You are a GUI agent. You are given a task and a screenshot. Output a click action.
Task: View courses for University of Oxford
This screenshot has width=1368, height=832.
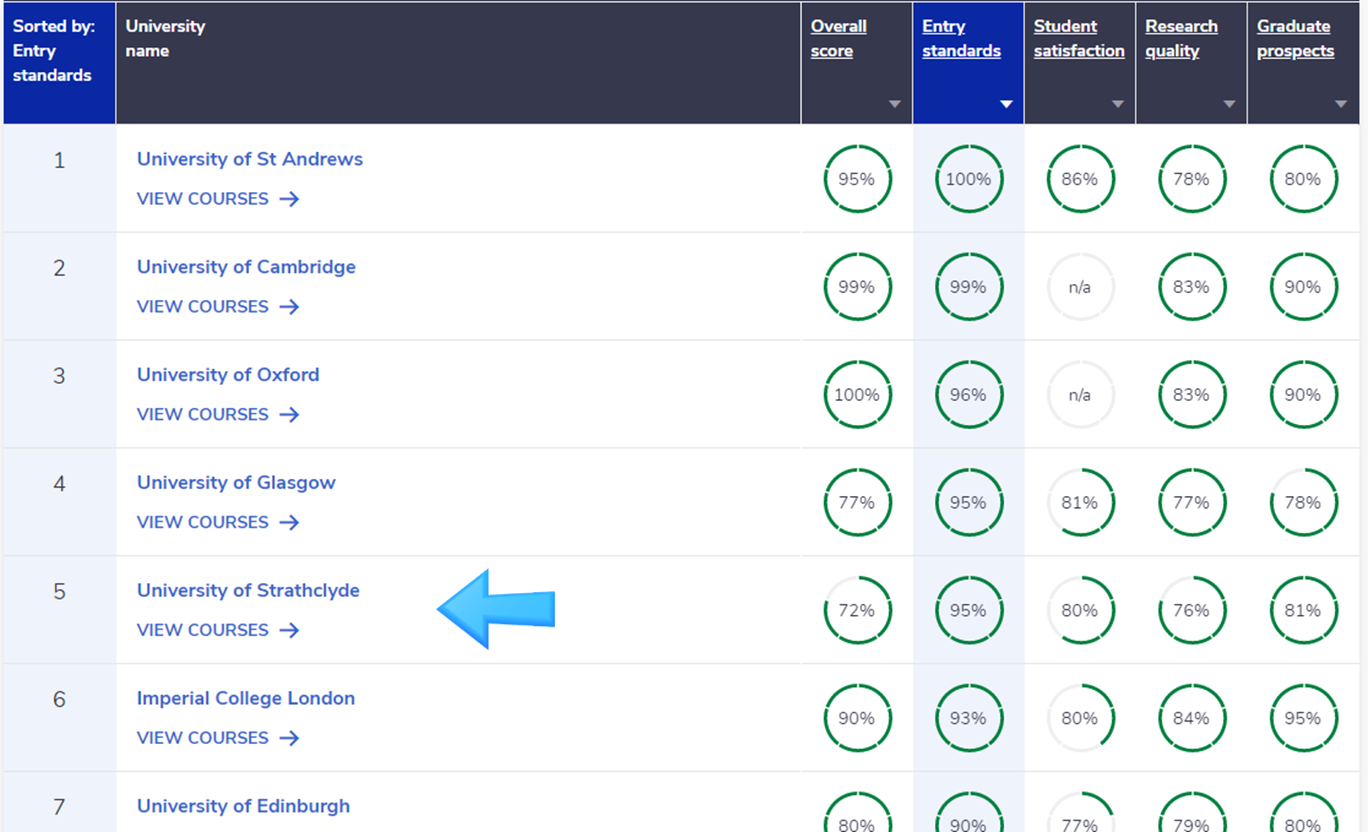[x=218, y=415]
